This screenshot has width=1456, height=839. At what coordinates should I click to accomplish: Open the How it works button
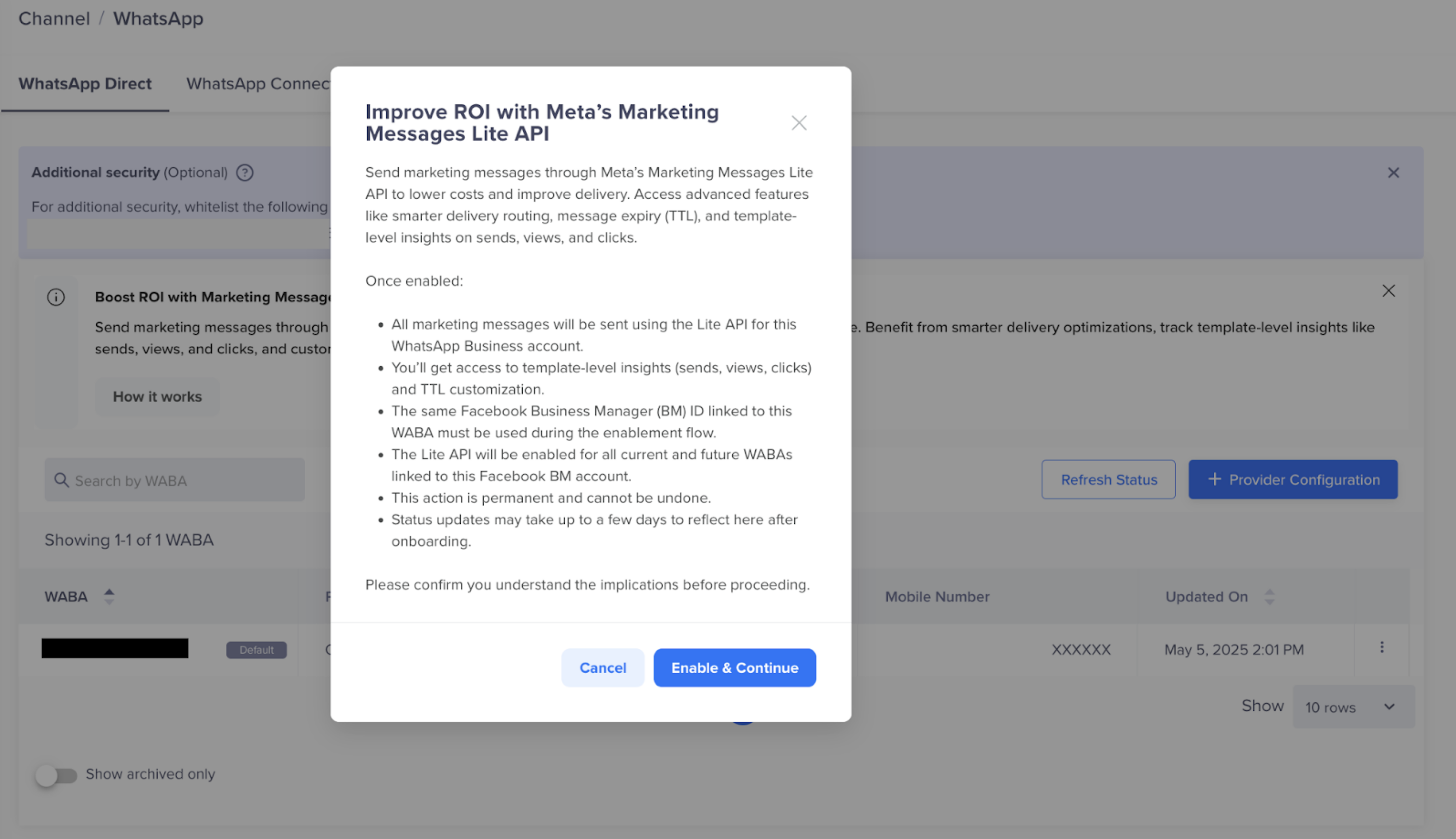click(157, 397)
